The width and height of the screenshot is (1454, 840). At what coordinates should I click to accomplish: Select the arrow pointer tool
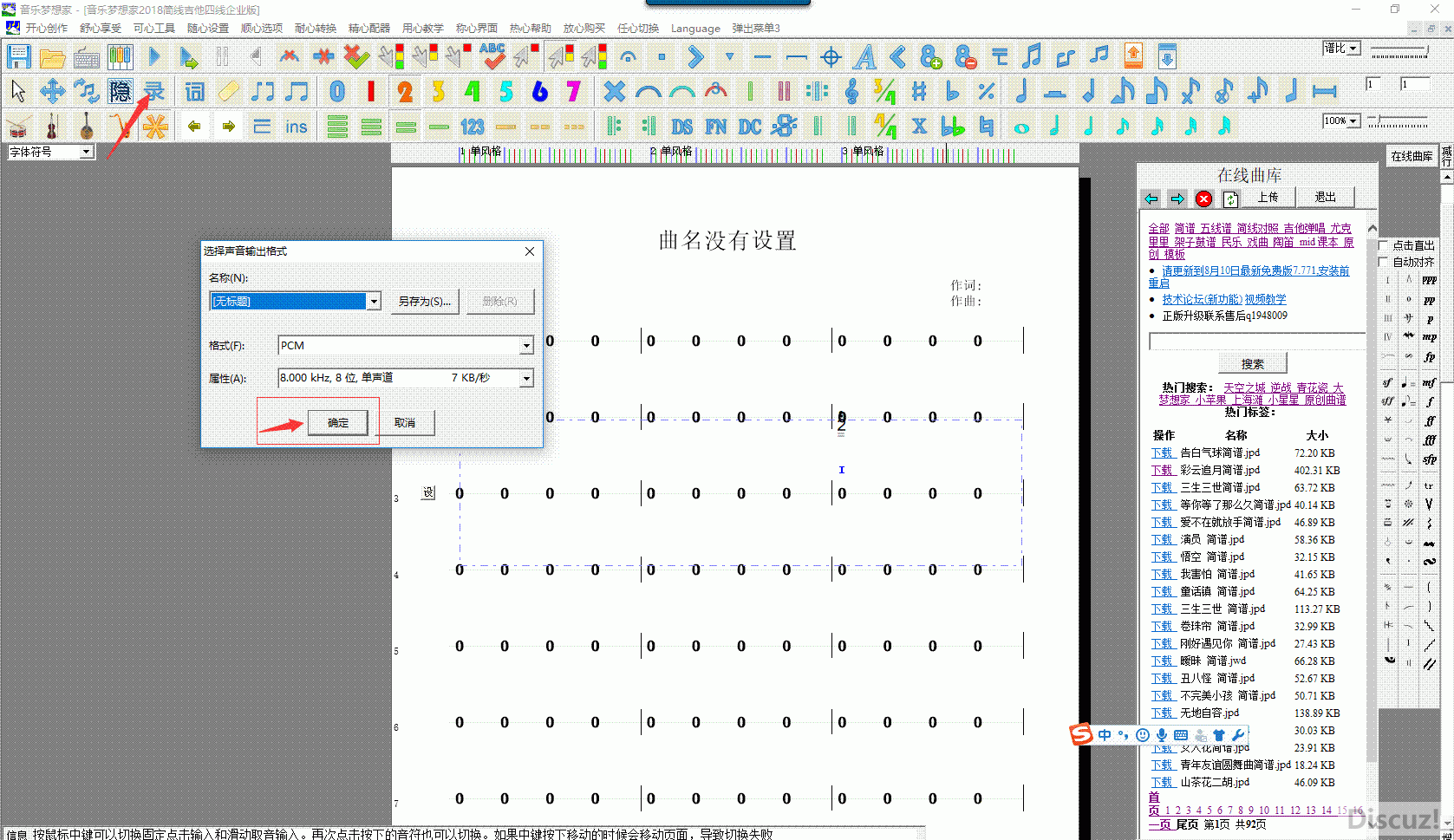[x=18, y=91]
